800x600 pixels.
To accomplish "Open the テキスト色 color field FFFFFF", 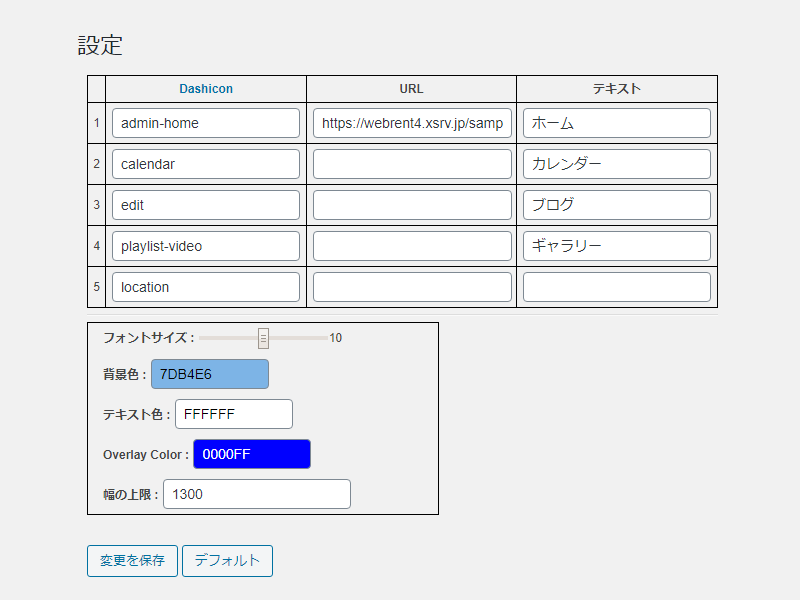I will [234, 414].
